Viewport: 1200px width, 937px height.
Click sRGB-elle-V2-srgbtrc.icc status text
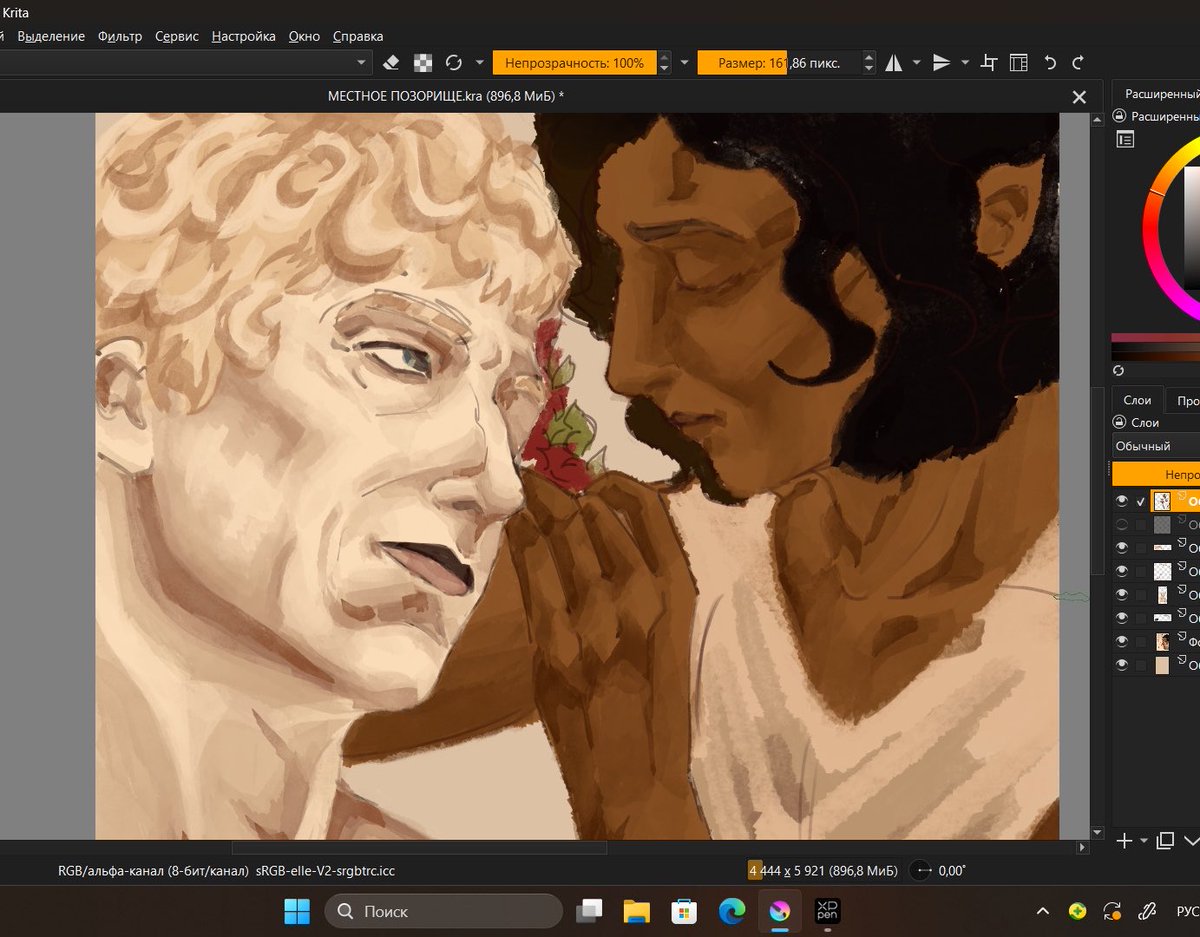tap(325, 871)
